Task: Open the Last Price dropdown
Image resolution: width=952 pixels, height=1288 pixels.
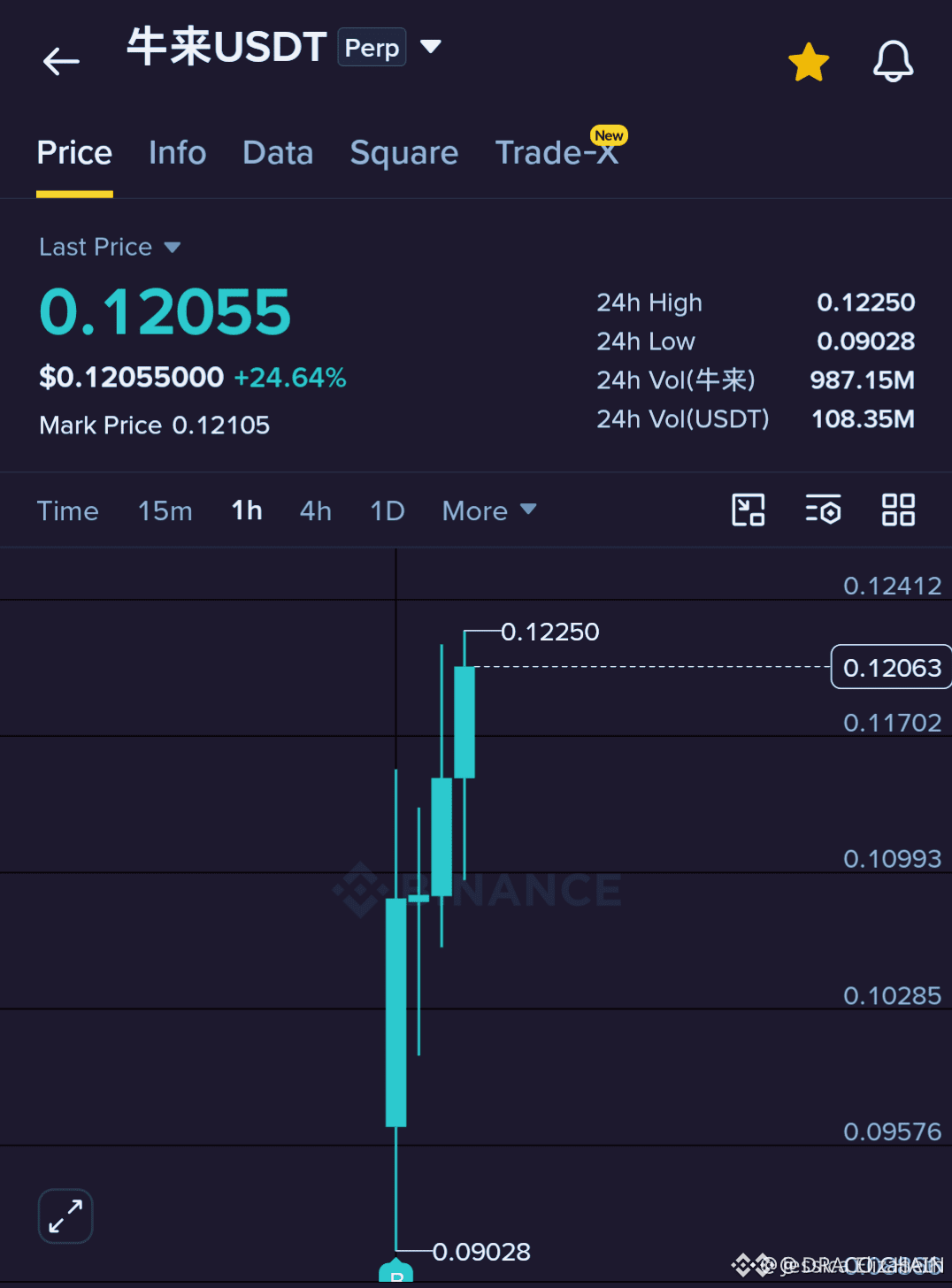Action: tap(110, 247)
